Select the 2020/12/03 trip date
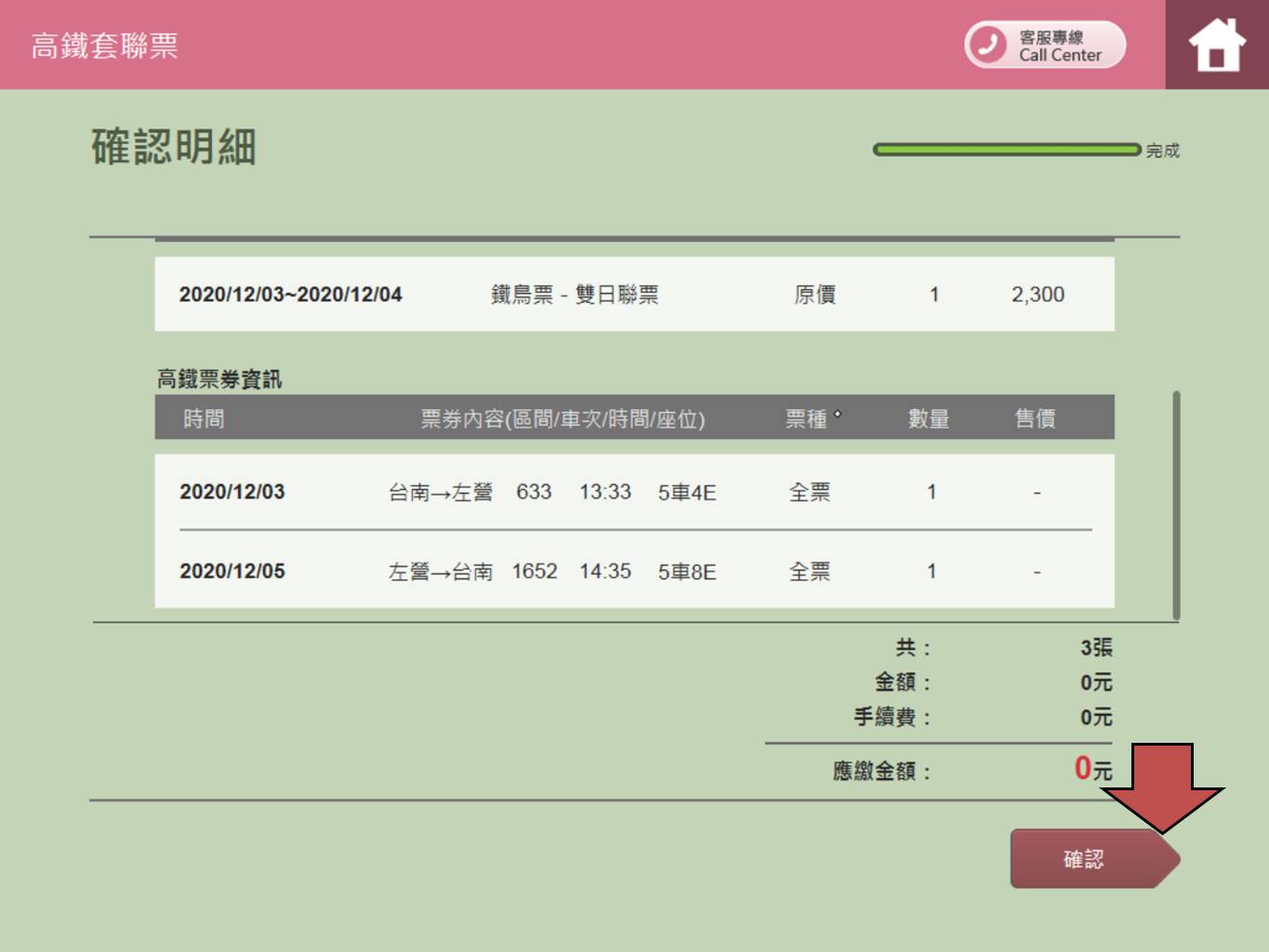The width and height of the screenshot is (1269, 952). [232, 492]
